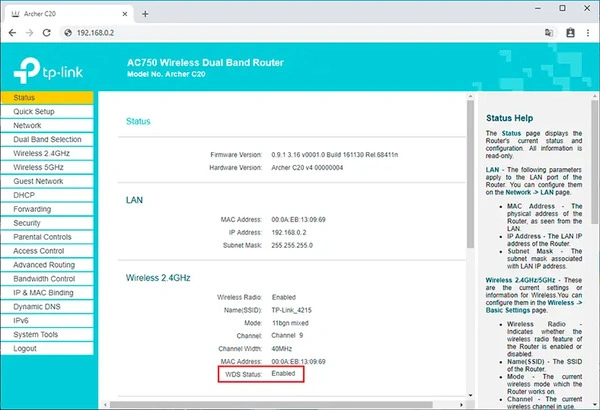Open Bandwidth Control
The width and height of the screenshot is (600, 410).
pos(47,279)
